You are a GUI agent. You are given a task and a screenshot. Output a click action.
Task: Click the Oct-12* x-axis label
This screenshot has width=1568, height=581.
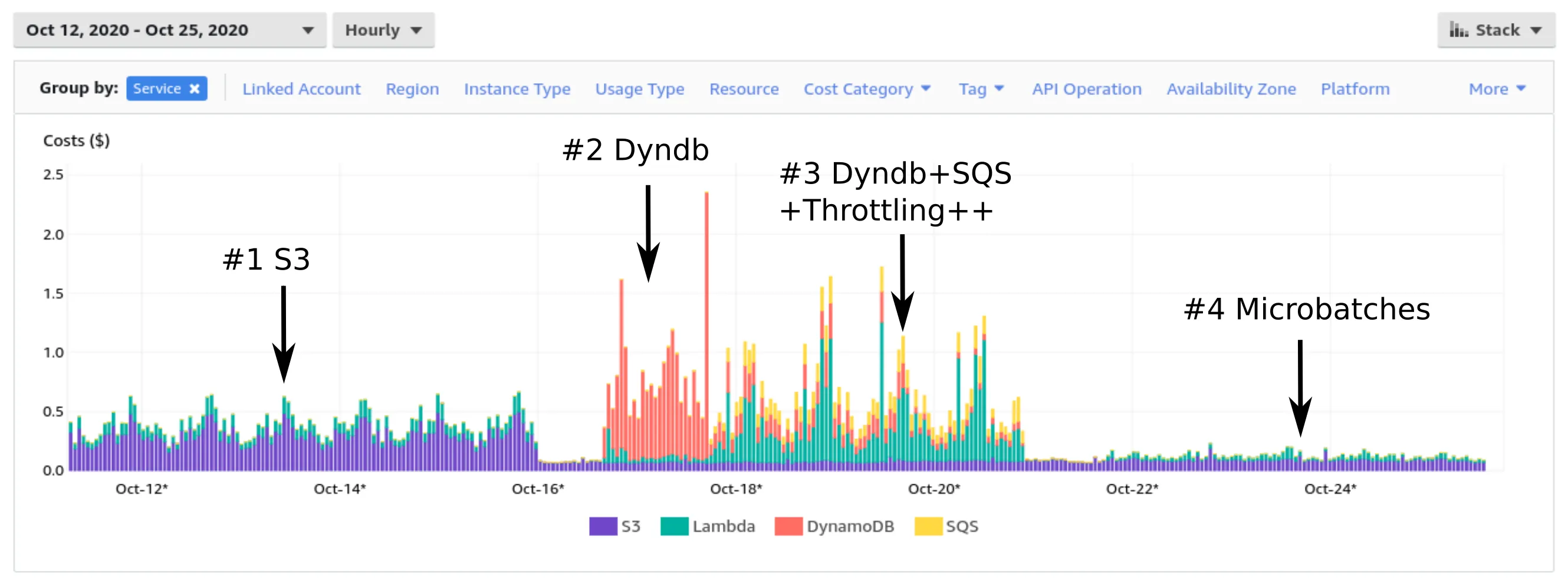[142, 489]
